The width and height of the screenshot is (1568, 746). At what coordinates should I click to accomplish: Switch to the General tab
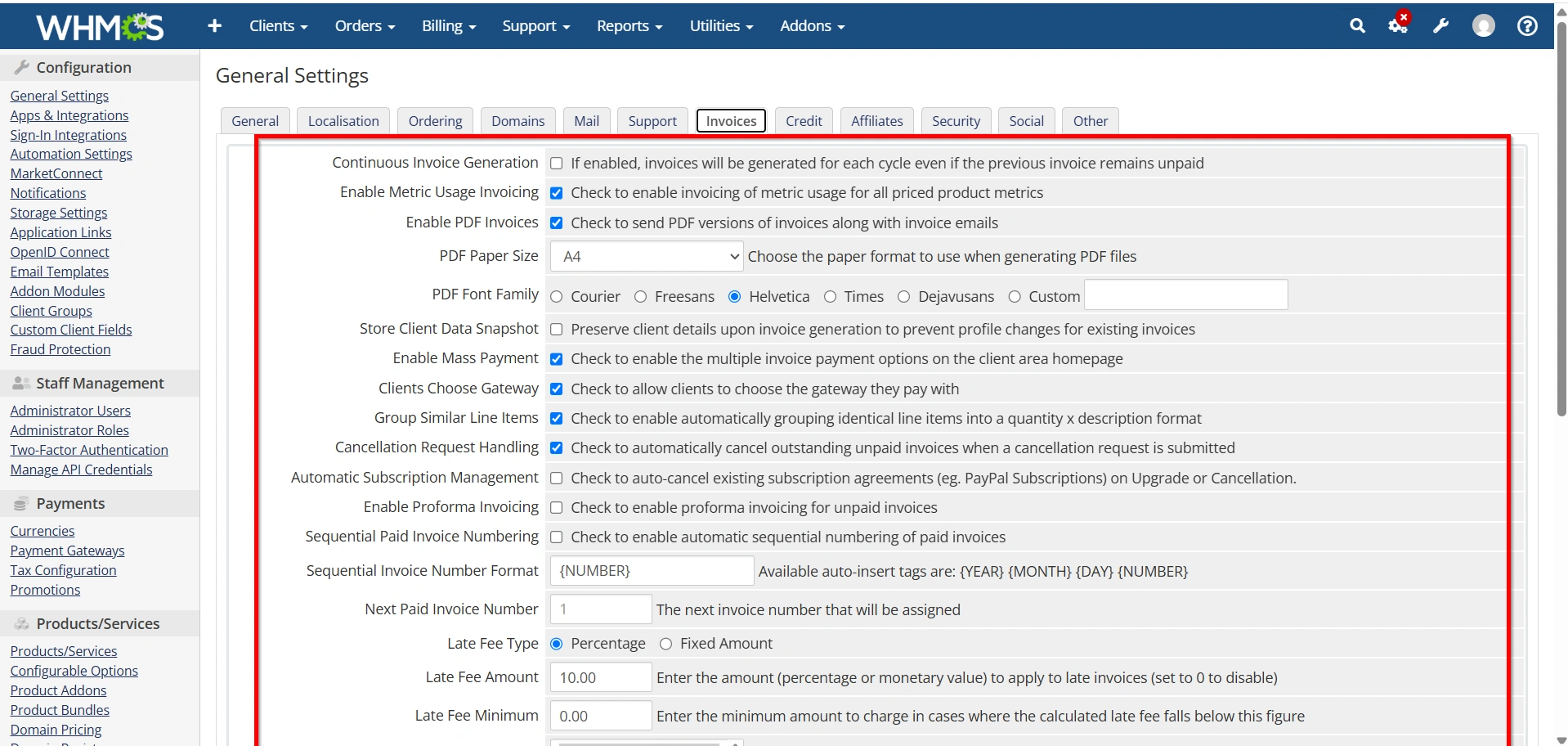point(255,121)
